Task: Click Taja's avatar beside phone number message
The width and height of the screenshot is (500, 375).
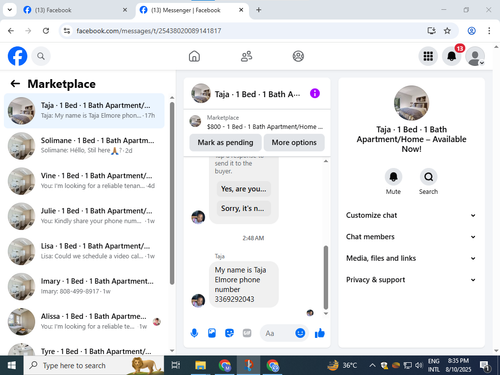Action: (198, 300)
